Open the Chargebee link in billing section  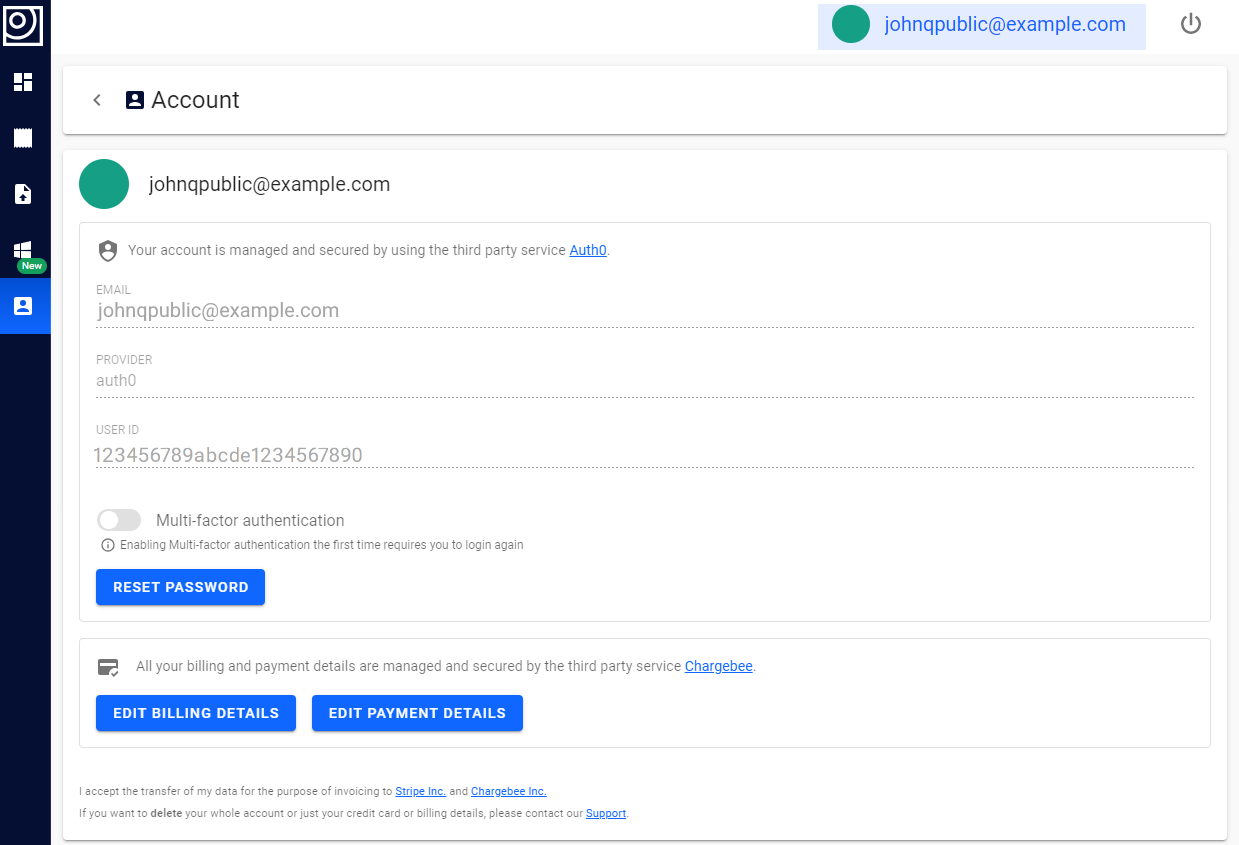pos(718,666)
